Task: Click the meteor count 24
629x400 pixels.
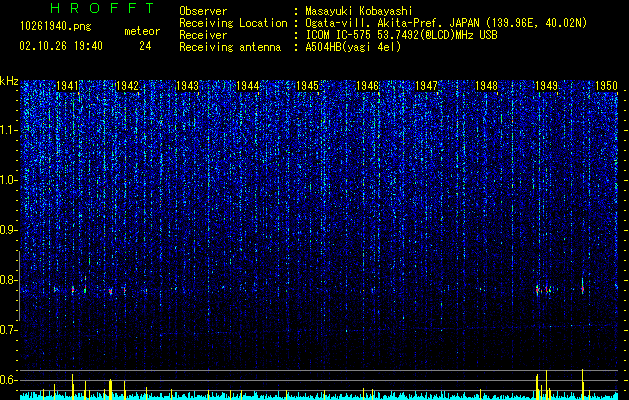Action: click(145, 46)
